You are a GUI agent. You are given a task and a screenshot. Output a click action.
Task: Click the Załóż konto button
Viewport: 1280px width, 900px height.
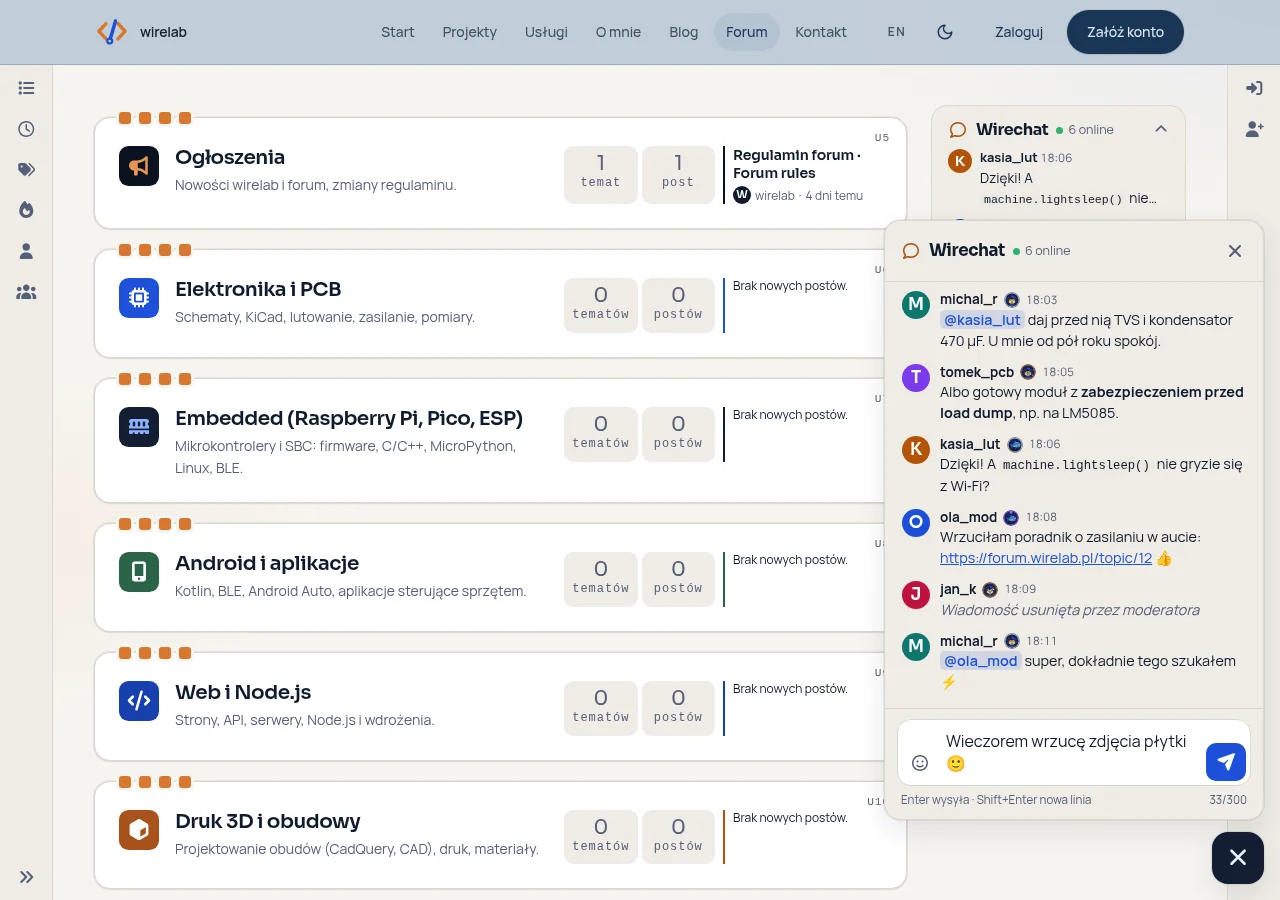pyautogui.click(x=1125, y=32)
